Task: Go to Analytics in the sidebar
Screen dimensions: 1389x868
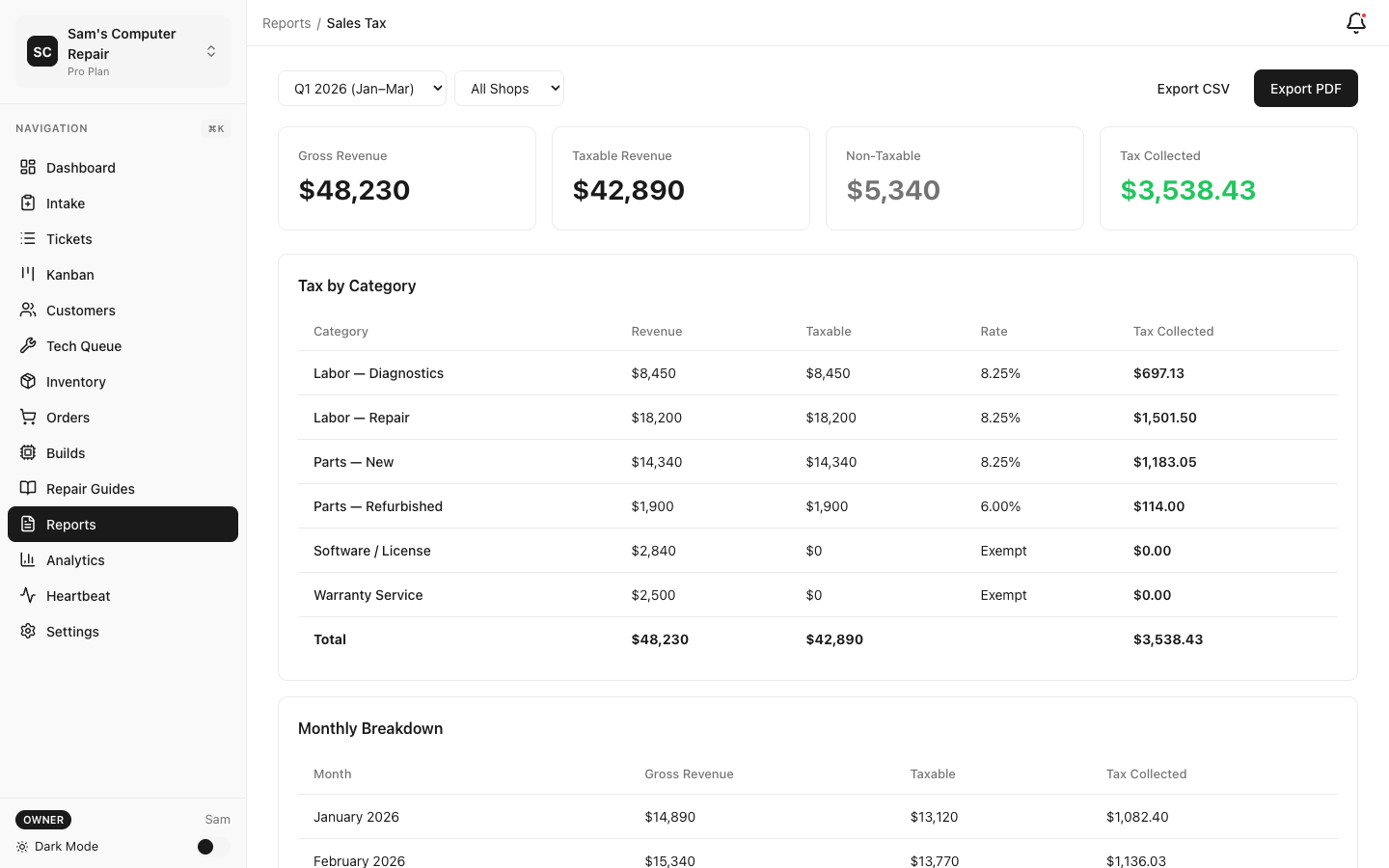Action: [75, 560]
